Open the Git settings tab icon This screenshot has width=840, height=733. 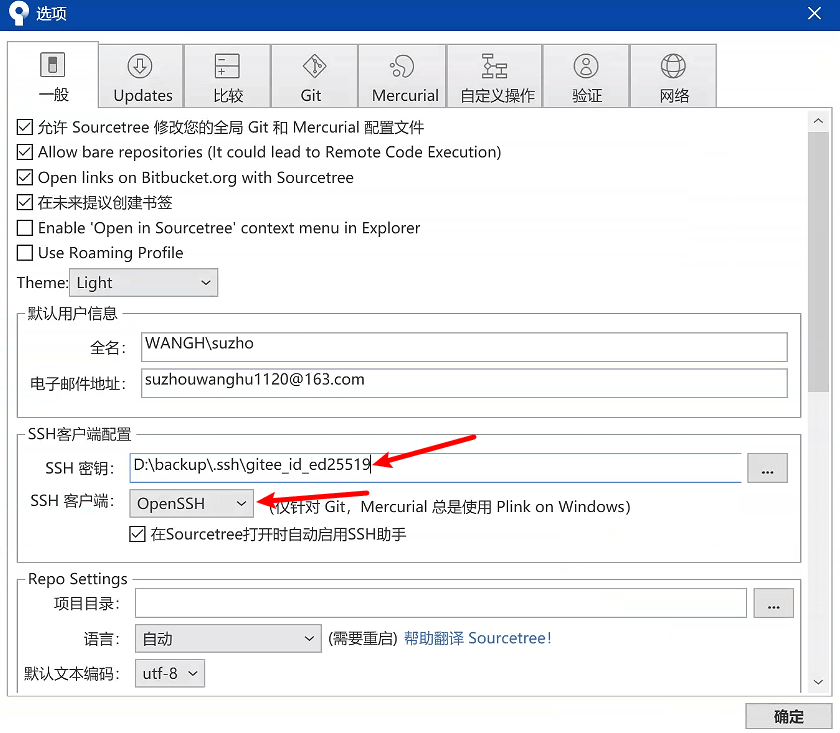click(314, 66)
